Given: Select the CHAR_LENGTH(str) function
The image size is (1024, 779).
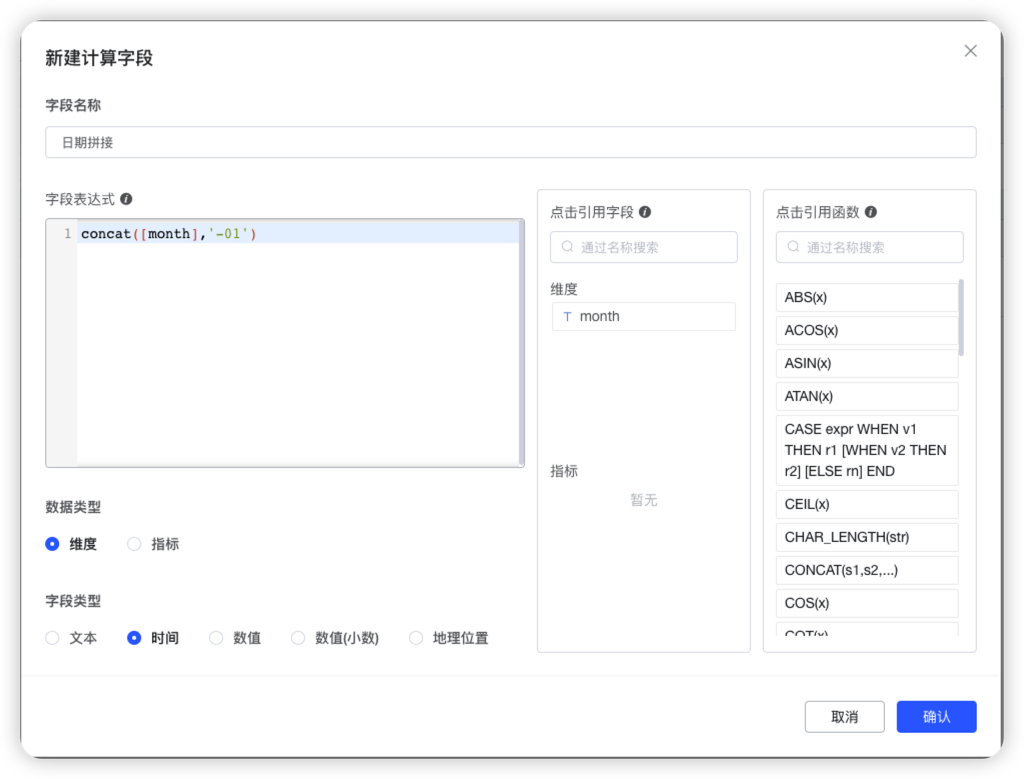Looking at the screenshot, I should pyautogui.click(x=867, y=537).
